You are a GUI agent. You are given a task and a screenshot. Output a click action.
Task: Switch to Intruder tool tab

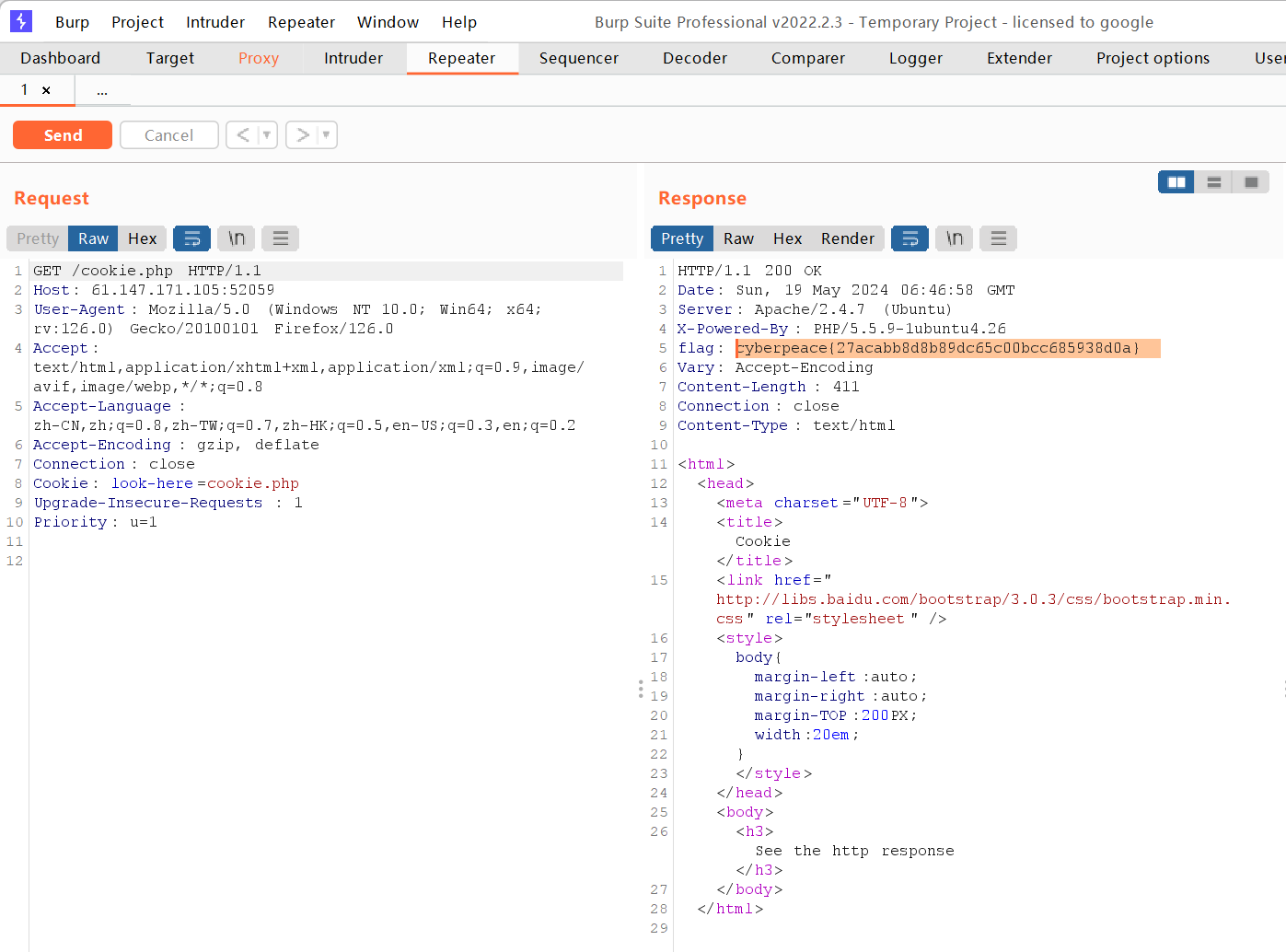click(353, 58)
